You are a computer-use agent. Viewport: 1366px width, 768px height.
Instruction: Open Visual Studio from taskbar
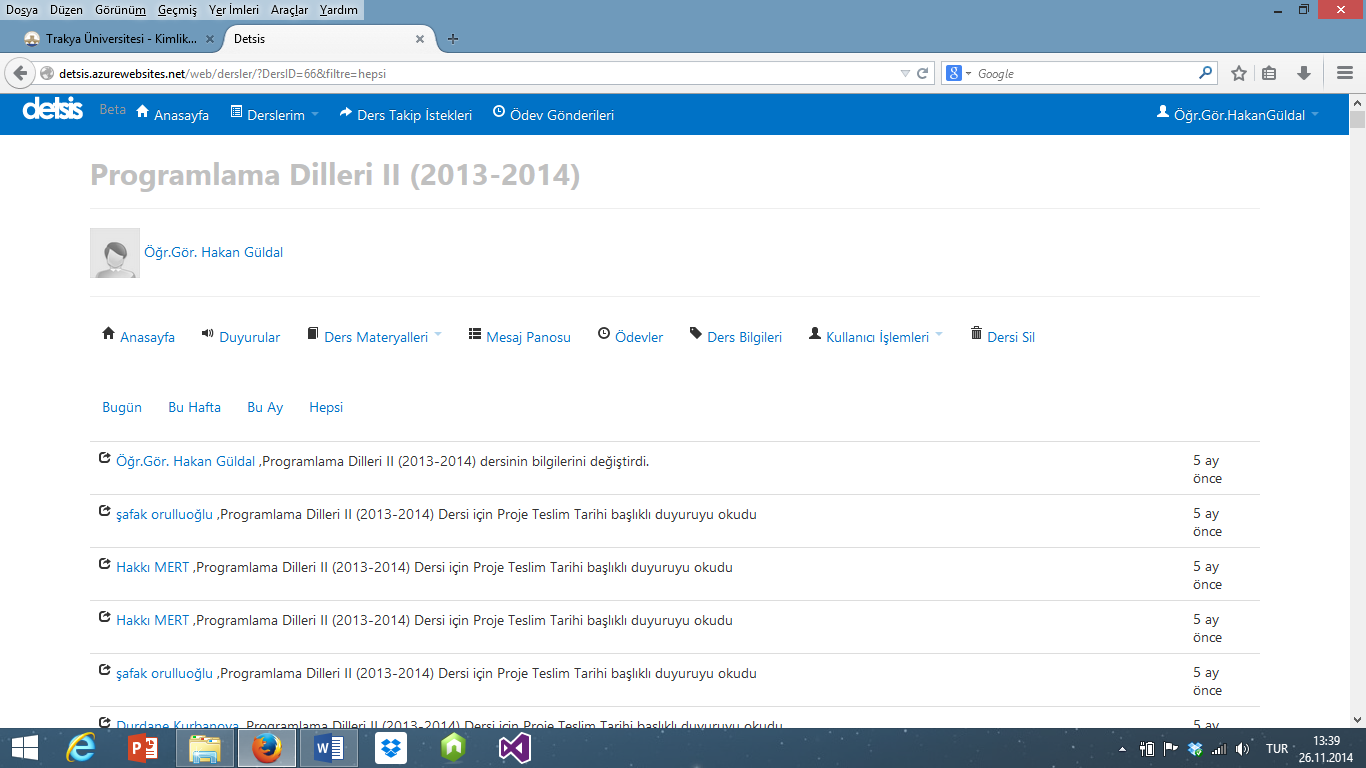point(515,748)
